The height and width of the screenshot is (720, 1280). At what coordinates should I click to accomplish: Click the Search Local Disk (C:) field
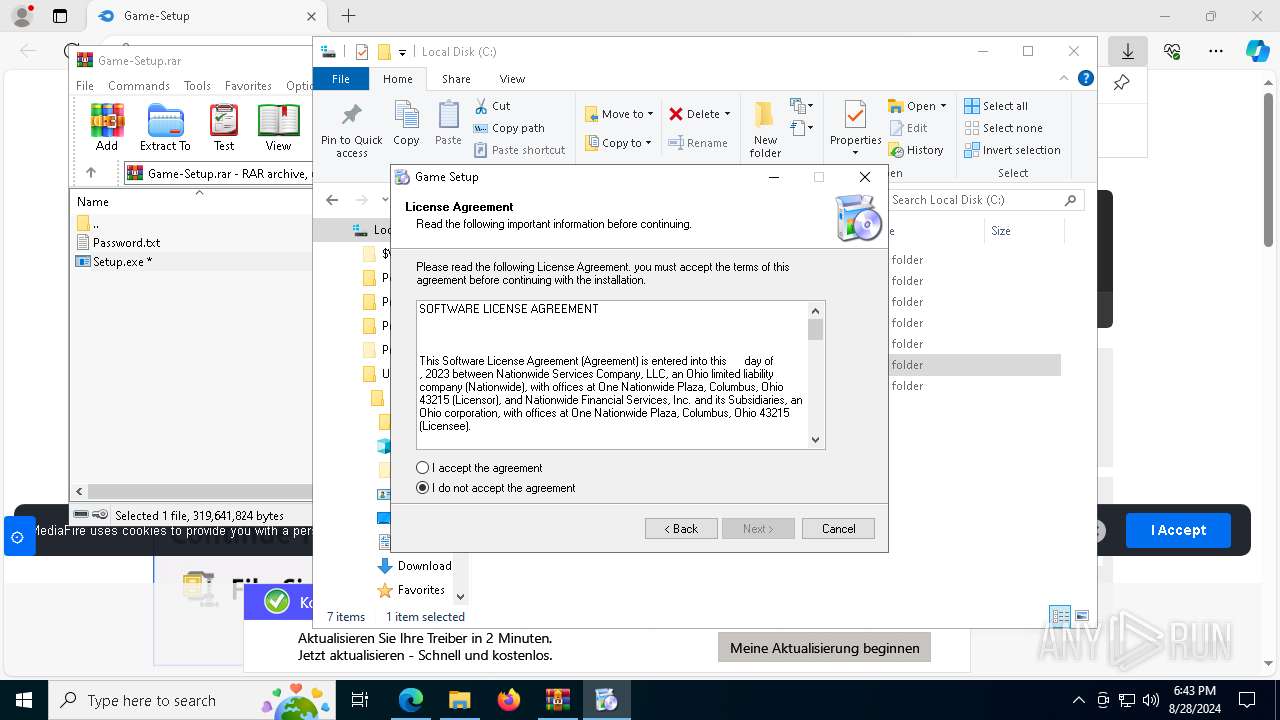[x=986, y=200]
